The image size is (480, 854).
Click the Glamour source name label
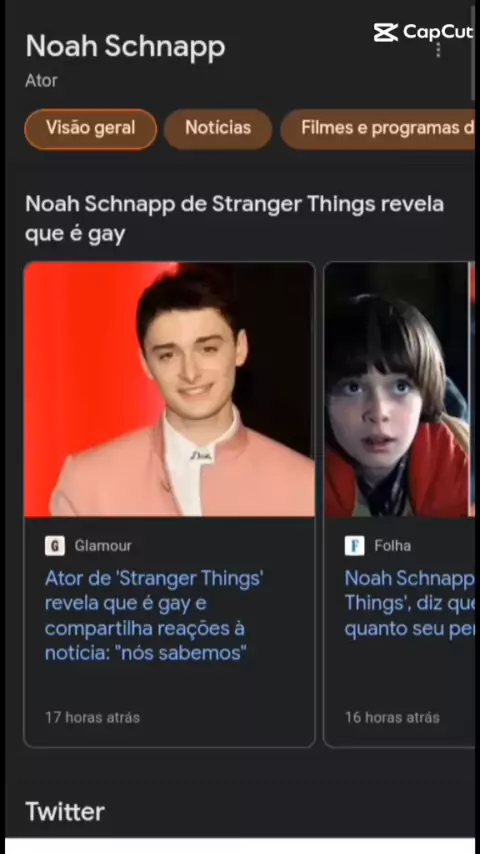103,545
